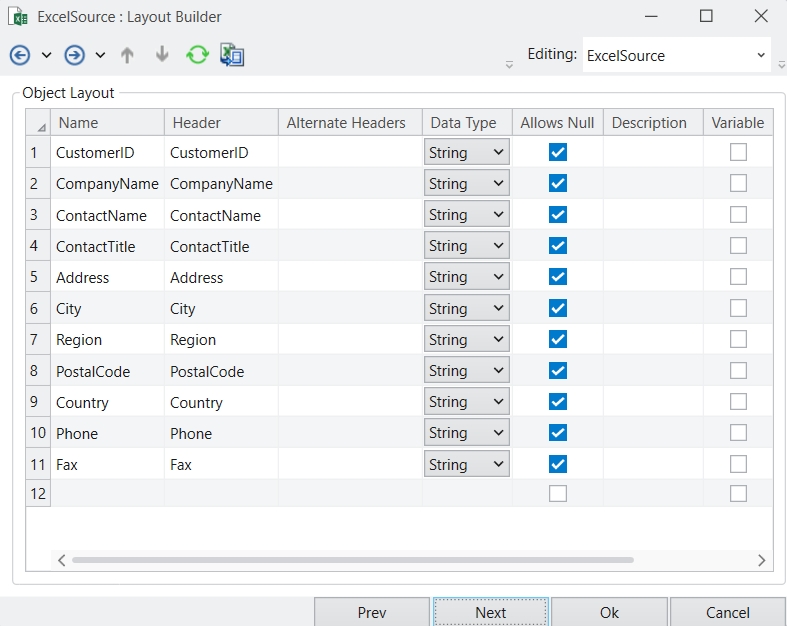Screen dimensions: 787x626
Task: Click the blue forward navigation arrow
Action: coord(74,55)
